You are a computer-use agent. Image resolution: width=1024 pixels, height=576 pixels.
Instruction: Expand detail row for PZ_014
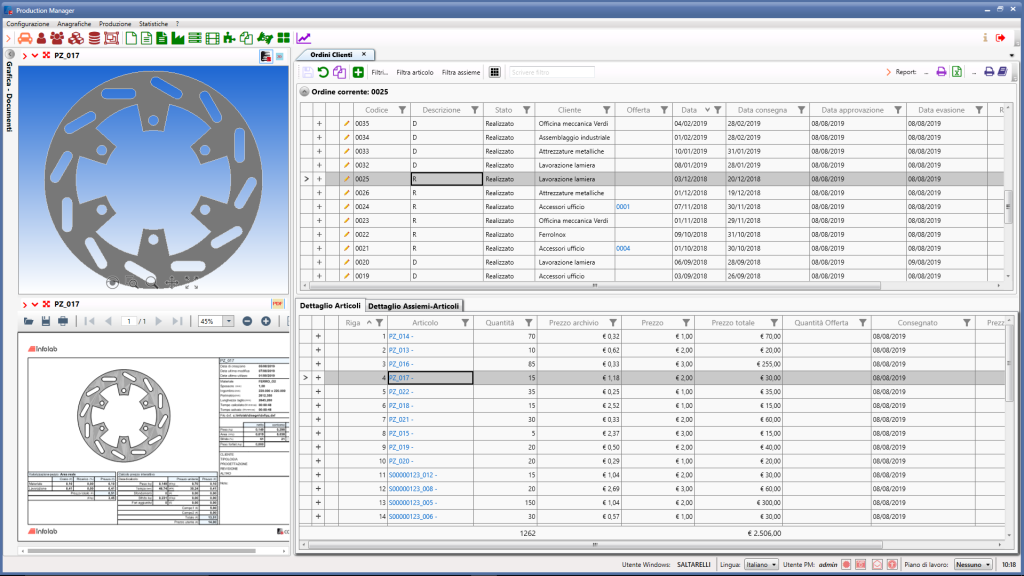tap(318, 336)
